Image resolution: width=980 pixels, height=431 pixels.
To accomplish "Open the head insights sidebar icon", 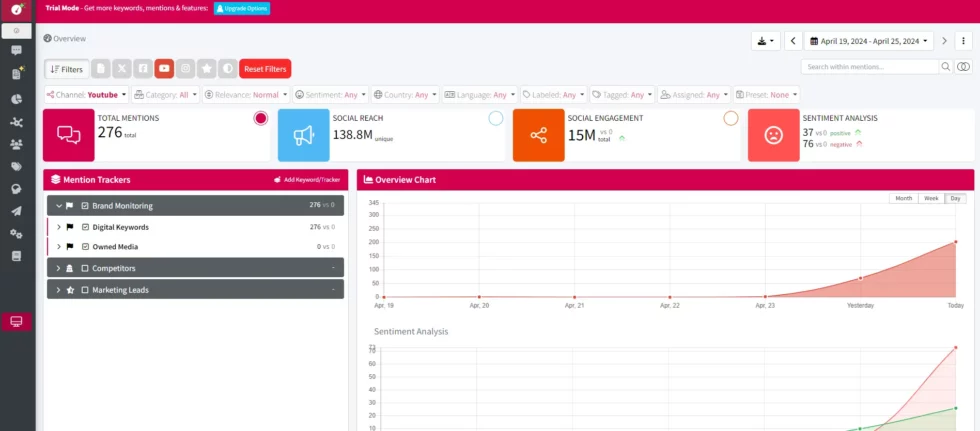I will tap(17, 189).
